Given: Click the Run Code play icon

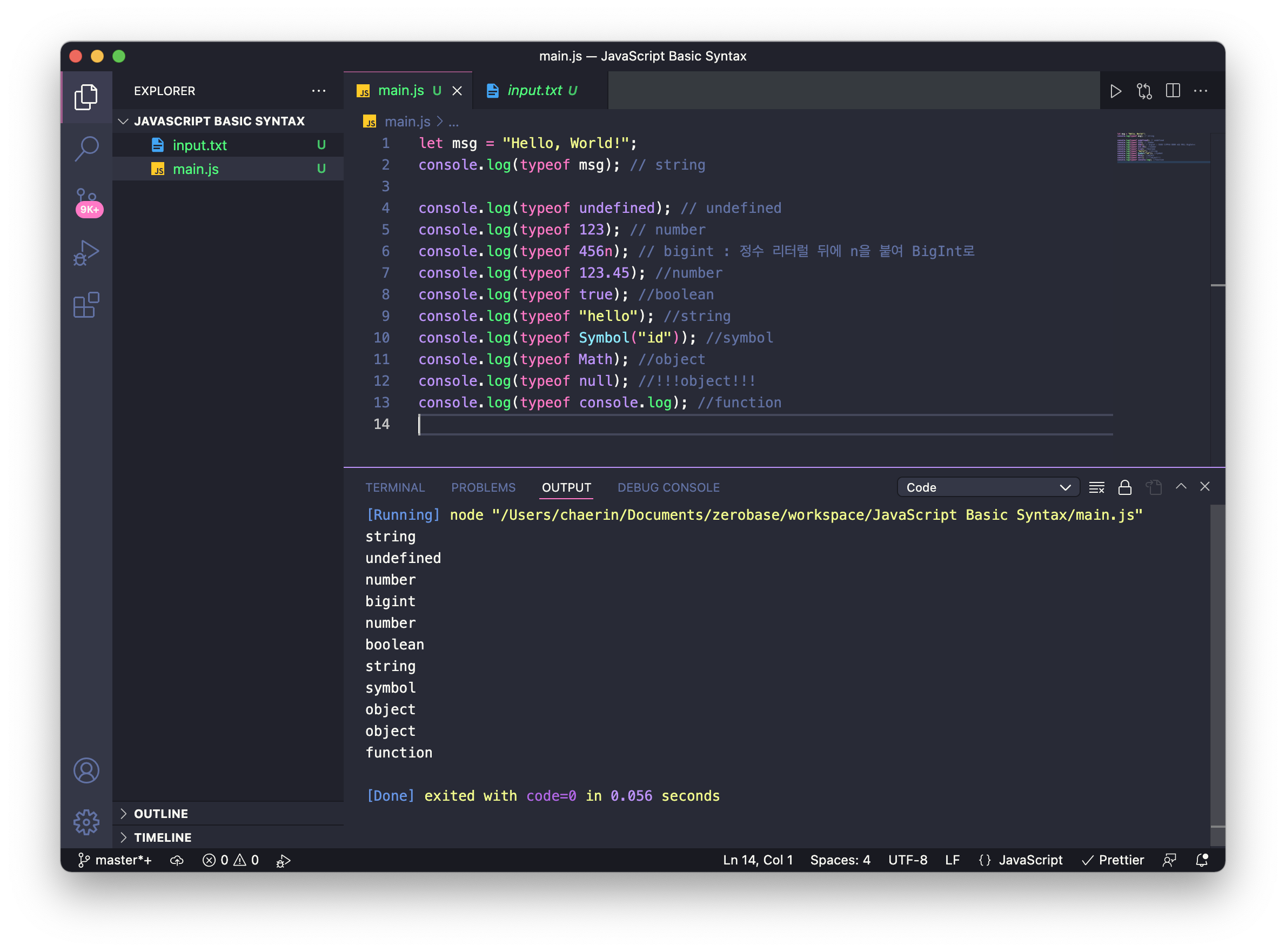Looking at the screenshot, I should tap(1115, 91).
